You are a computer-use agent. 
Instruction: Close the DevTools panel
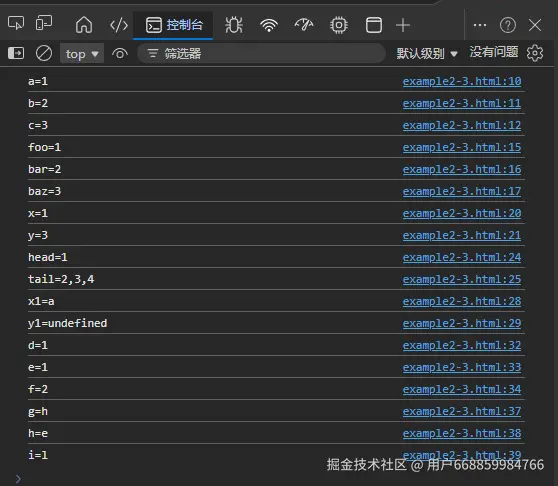coord(535,25)
